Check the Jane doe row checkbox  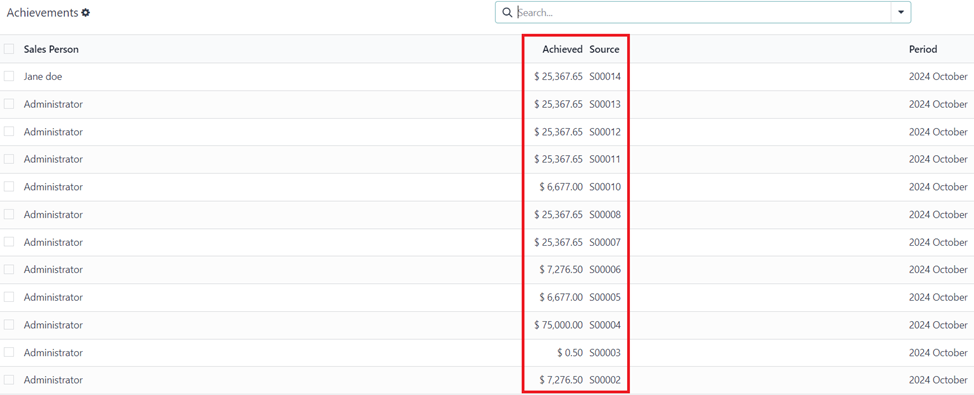[9, 76]
